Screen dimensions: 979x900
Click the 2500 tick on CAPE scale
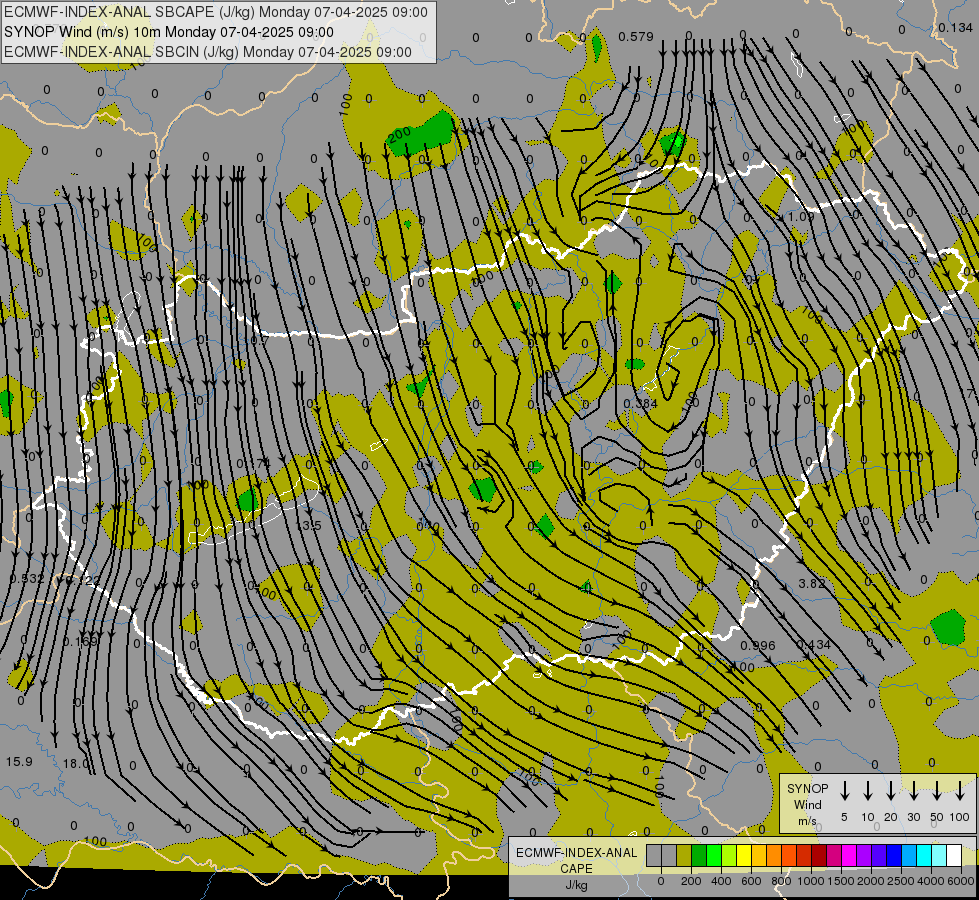pos(901,881)
